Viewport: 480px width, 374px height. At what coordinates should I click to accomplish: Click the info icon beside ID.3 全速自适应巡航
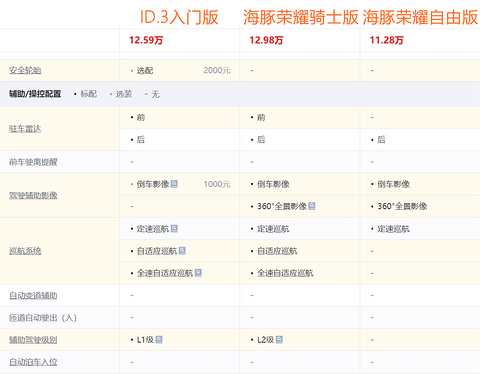coord(198,273)
